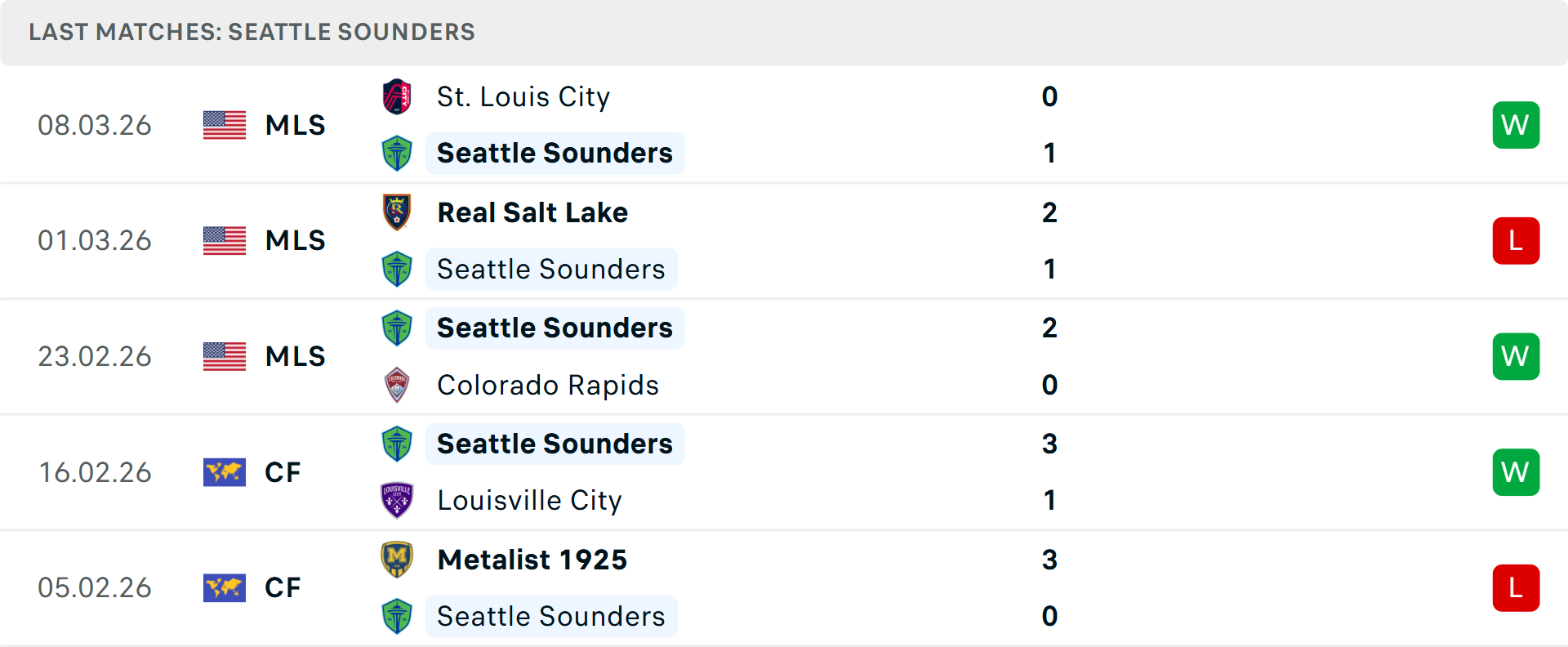Click the red L badge for the Real Salt Lake loss
The width and height of the screenshot is (1568, 647).
[1516, 240]
